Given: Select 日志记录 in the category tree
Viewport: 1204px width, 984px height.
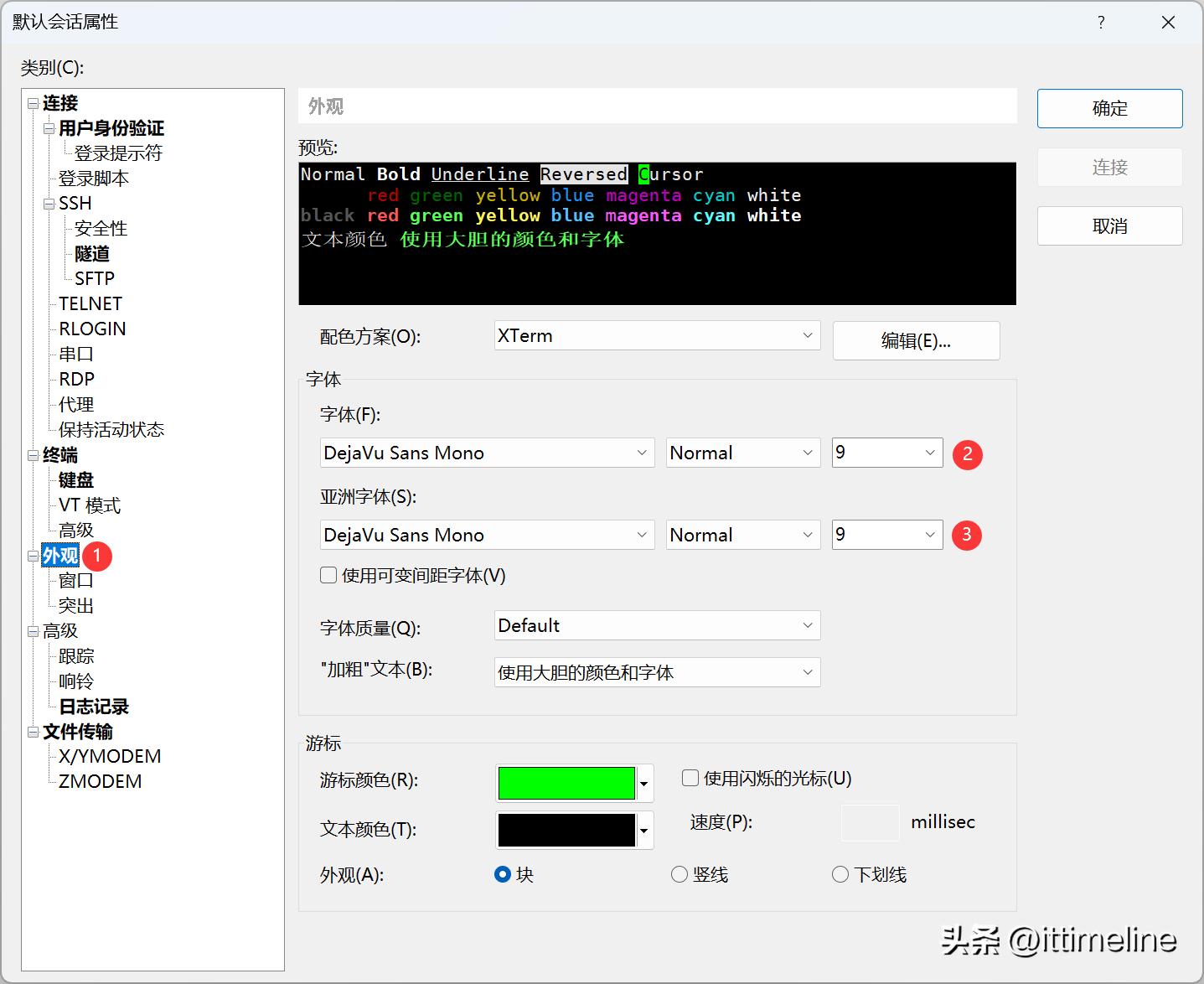Looking at the screenshot, I should (x=94, y=707).
